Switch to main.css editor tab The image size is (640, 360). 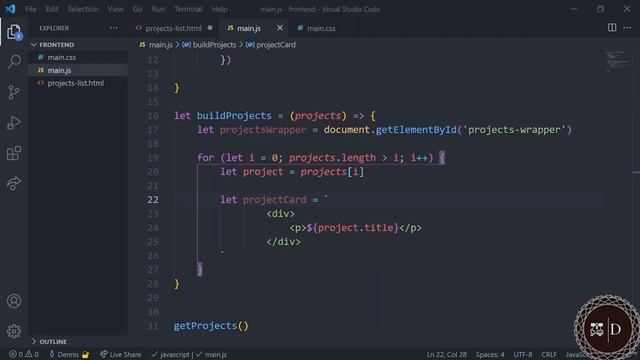point(321,28)
